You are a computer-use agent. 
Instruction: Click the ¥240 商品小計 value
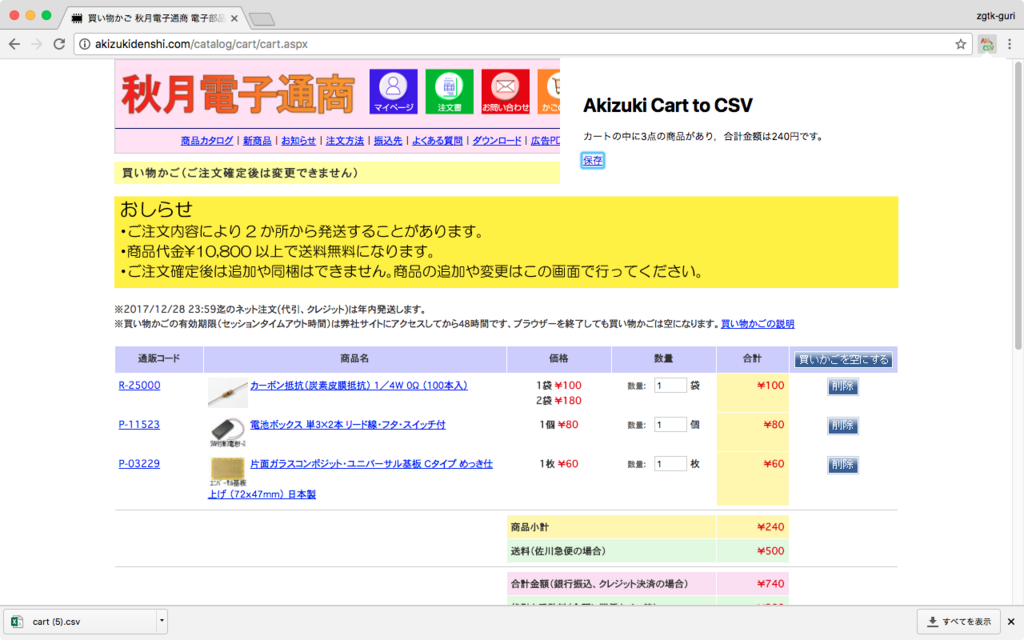[771, 527]
